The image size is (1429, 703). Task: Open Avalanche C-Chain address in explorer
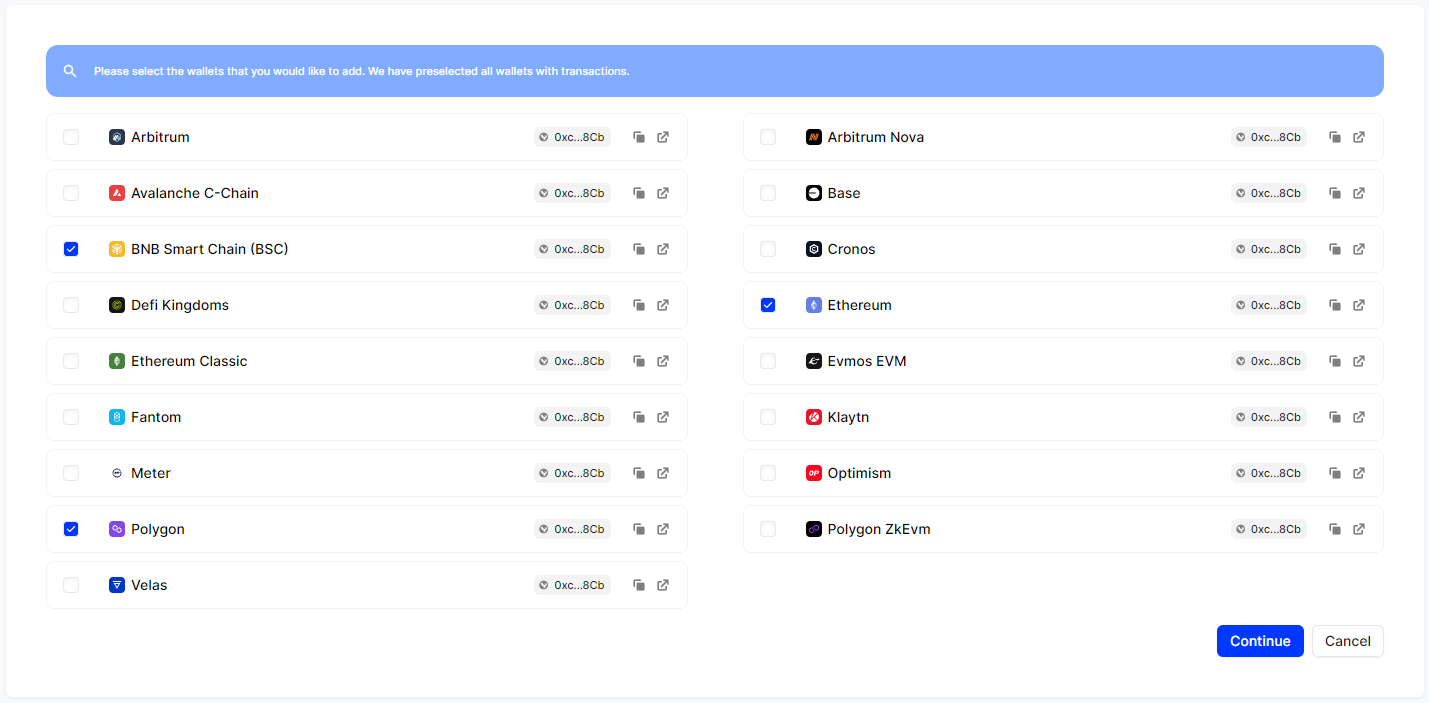coord(663,193)
